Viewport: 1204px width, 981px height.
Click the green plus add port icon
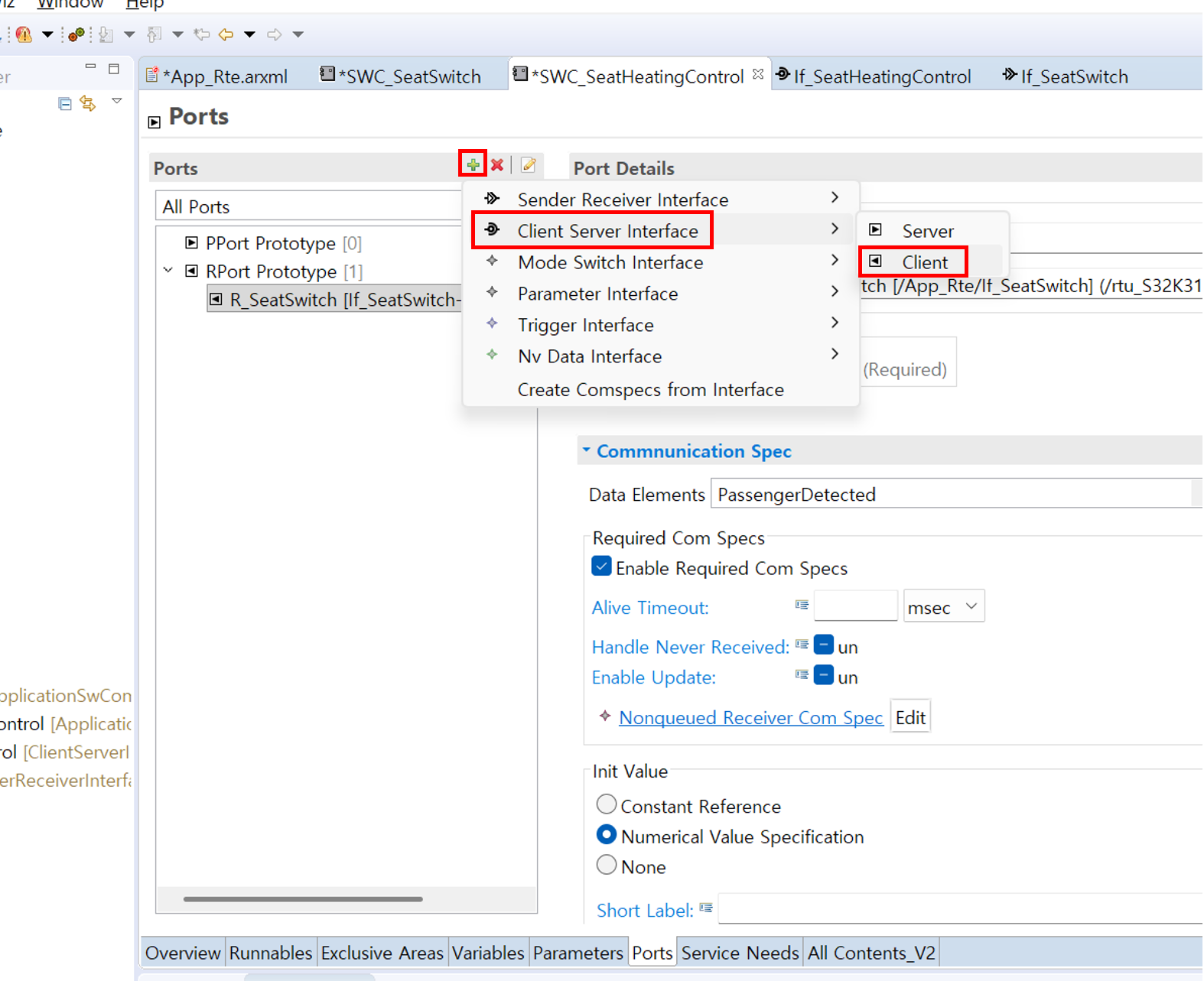[473, 164]
